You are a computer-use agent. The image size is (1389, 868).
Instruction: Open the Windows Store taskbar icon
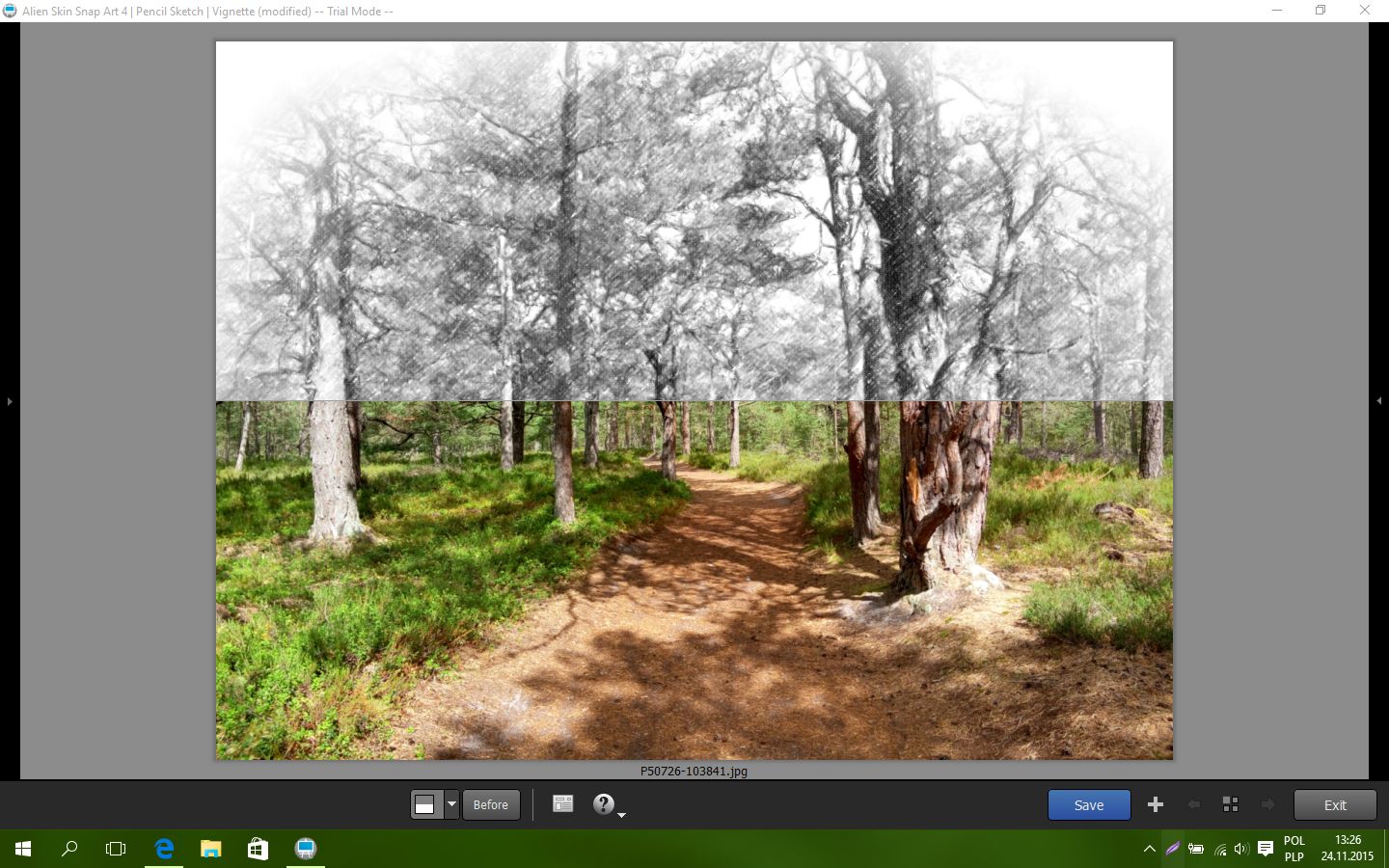[x=258, y=849]
